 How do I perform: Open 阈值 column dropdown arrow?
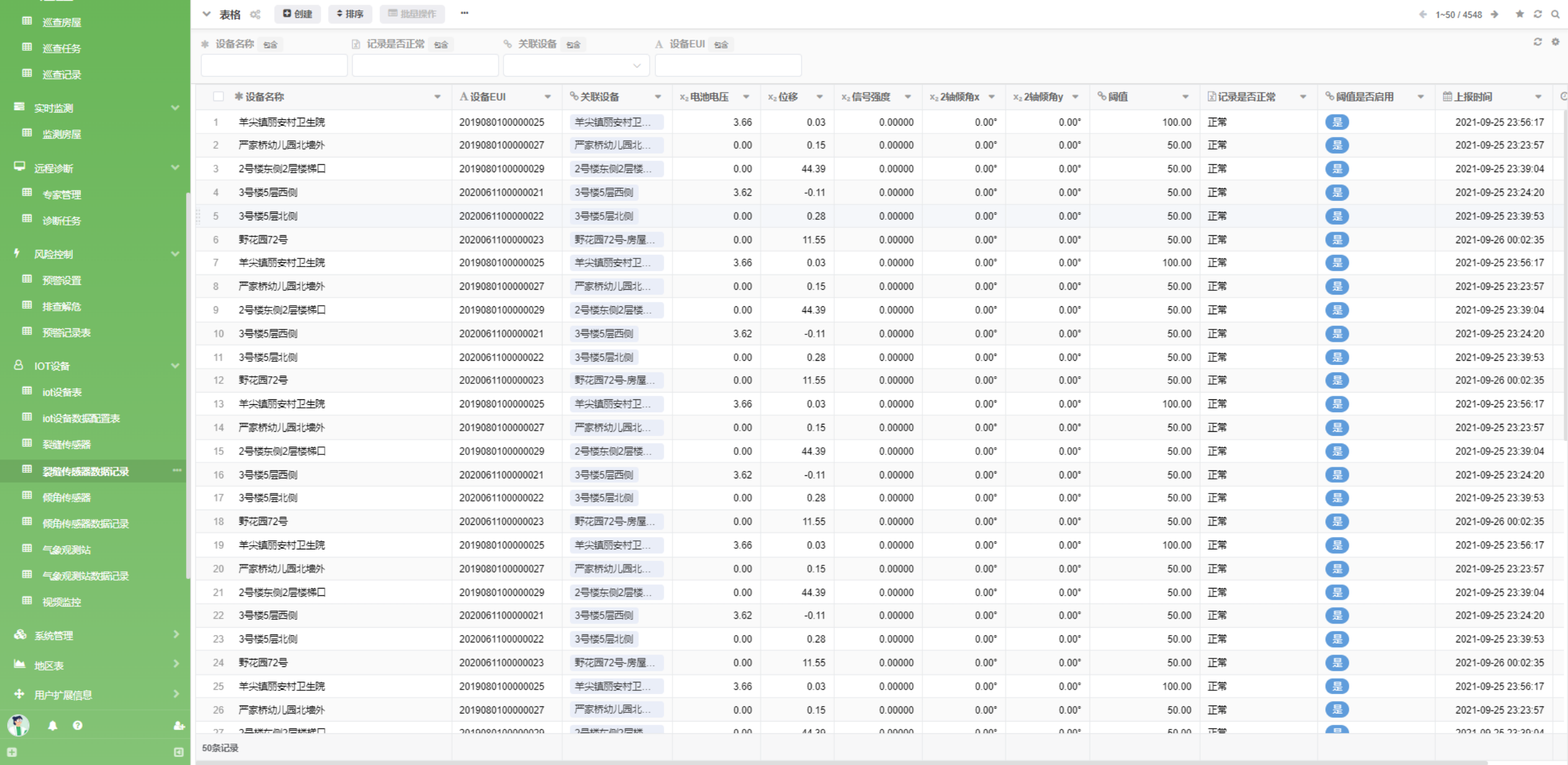1185,97
